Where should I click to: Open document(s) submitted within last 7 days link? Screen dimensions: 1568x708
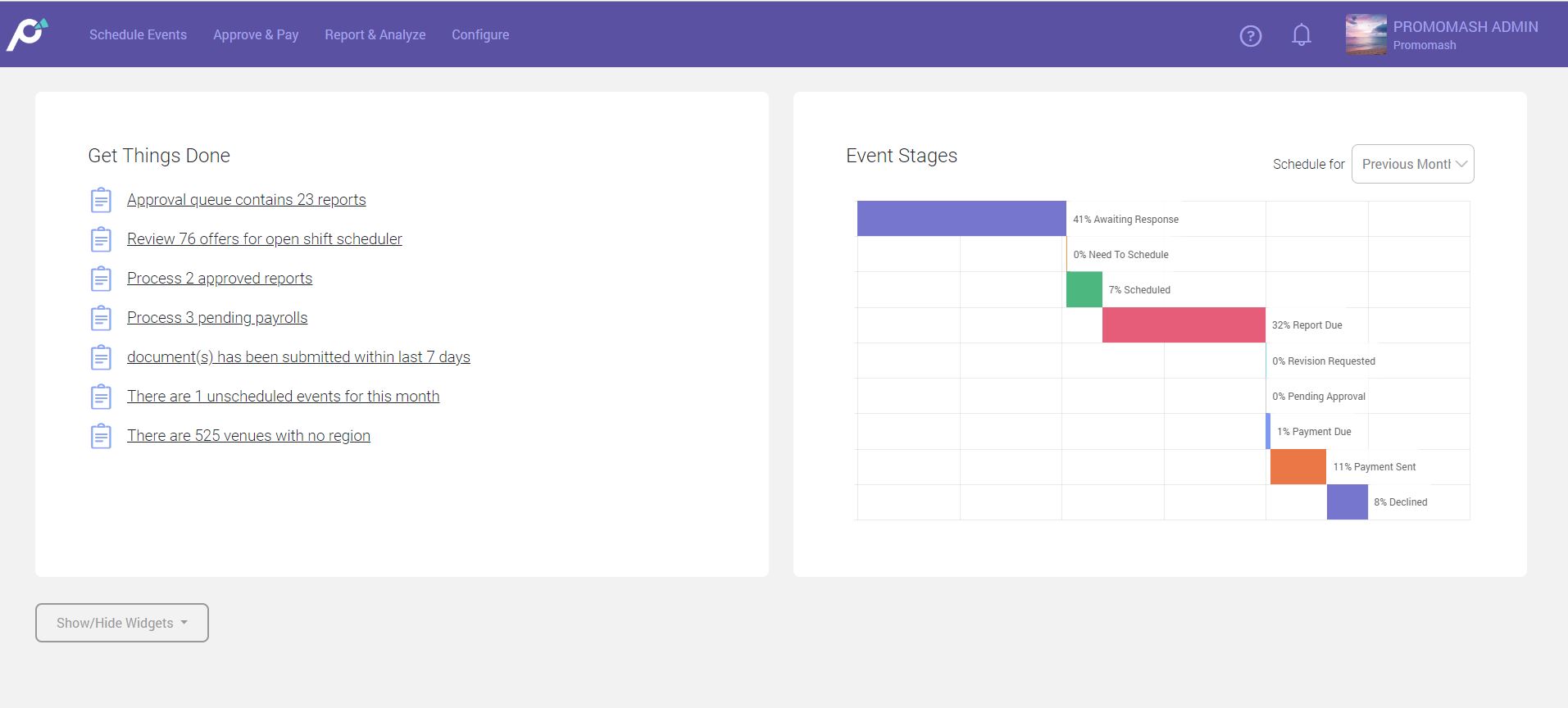point(298,357)
